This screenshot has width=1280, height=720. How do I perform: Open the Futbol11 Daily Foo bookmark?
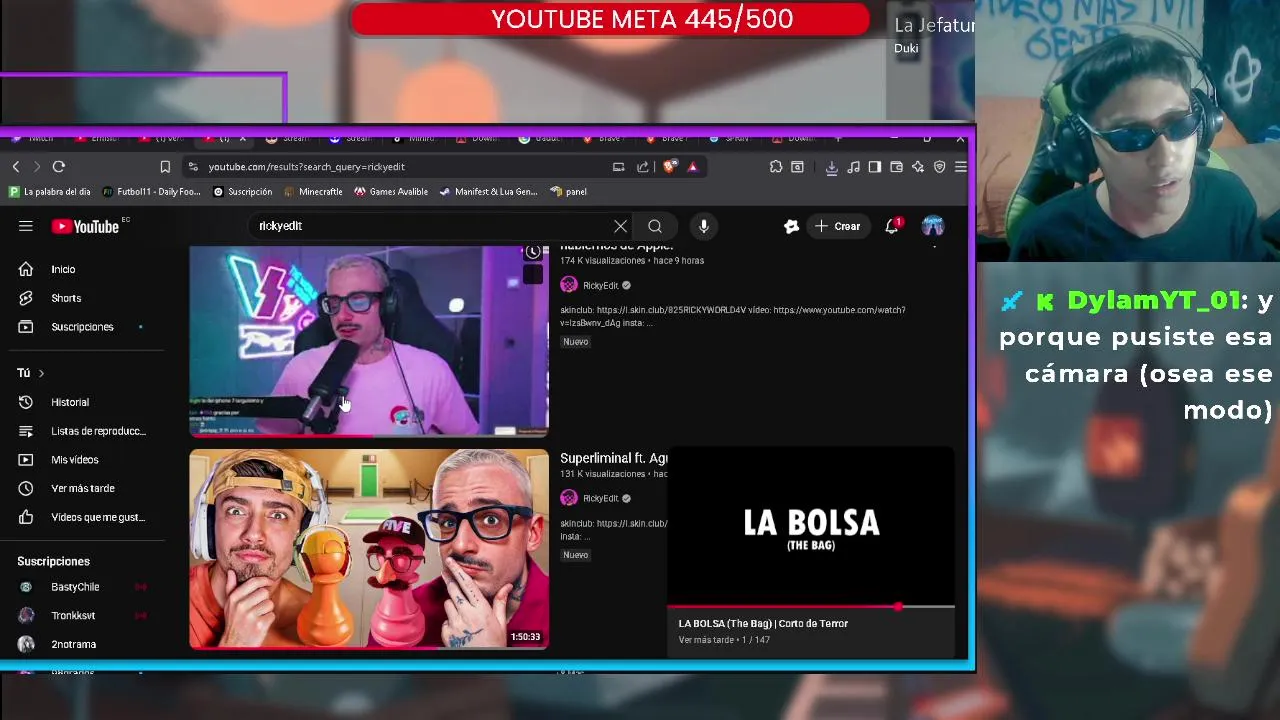point(152,192)
